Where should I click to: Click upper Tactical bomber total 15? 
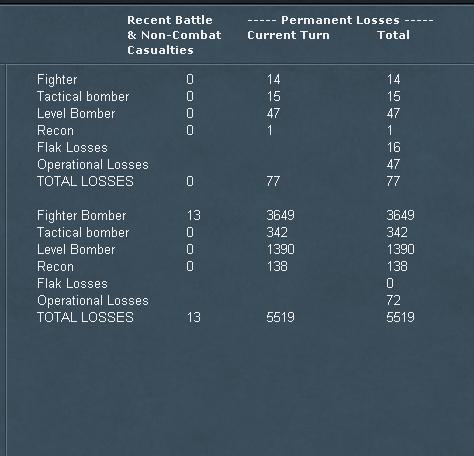tap(394, 97)
